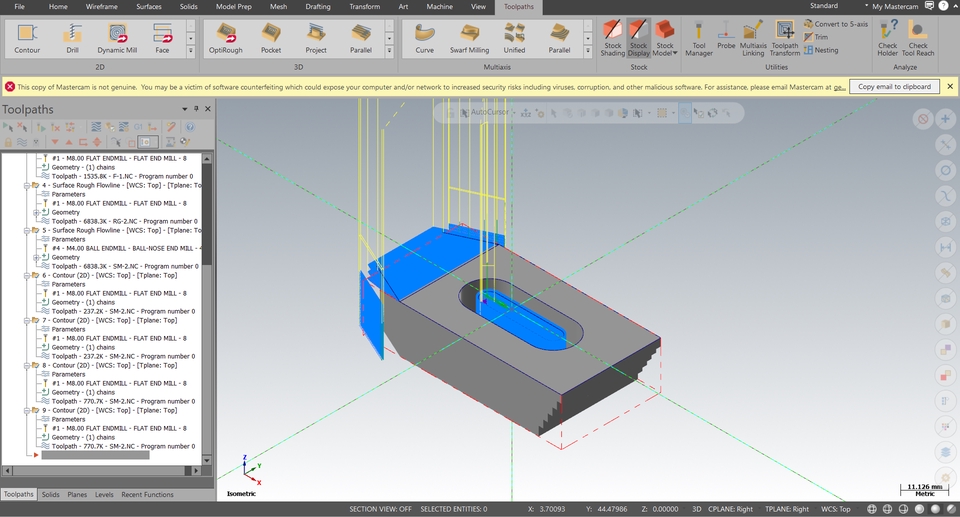Expand Geometry under operation 5

pyautogui.click(x=36, y=258)
